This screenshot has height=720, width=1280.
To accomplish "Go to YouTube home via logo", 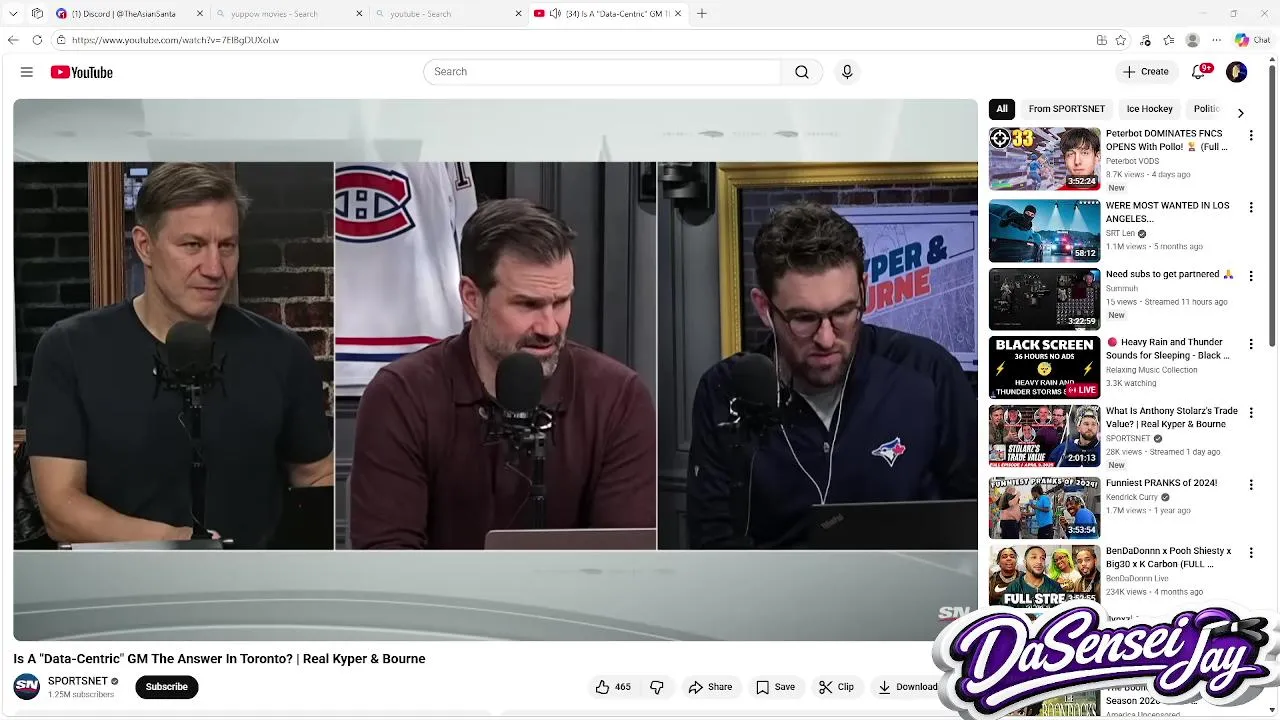I will pyautogui.click(x=81, y=72).
